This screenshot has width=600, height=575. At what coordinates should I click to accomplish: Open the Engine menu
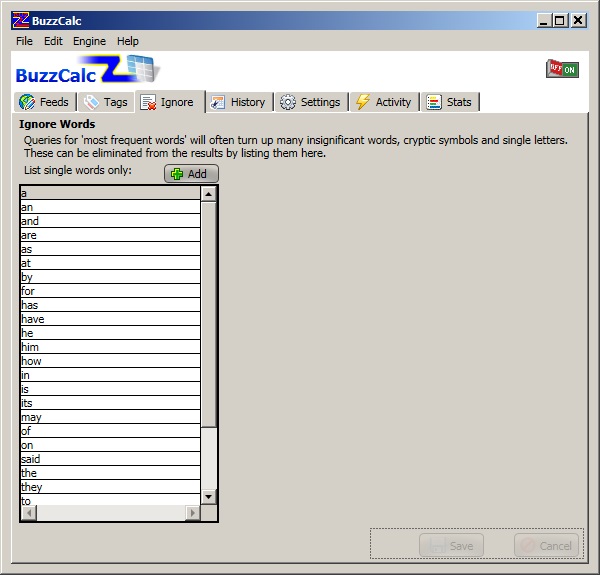(89, 41)
